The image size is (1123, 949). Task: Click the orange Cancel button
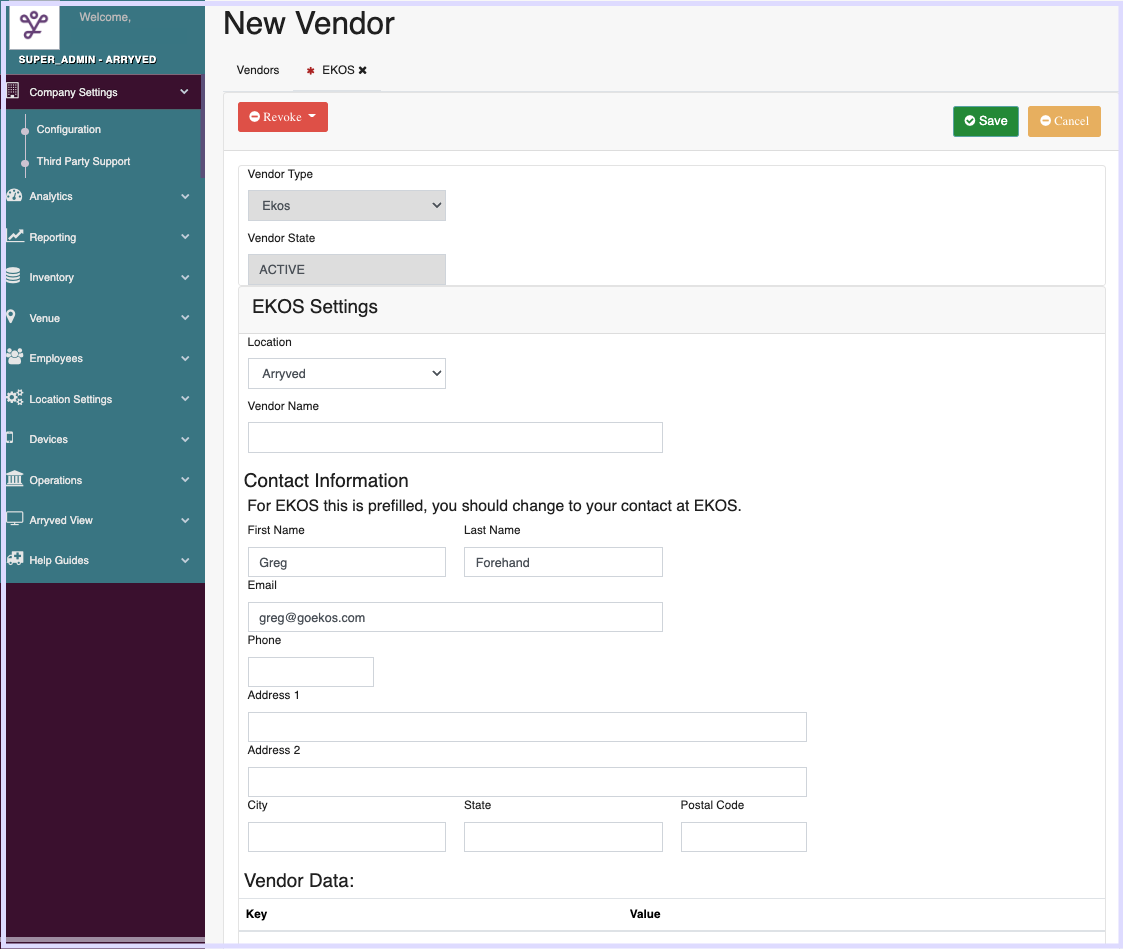[1064, 121]
